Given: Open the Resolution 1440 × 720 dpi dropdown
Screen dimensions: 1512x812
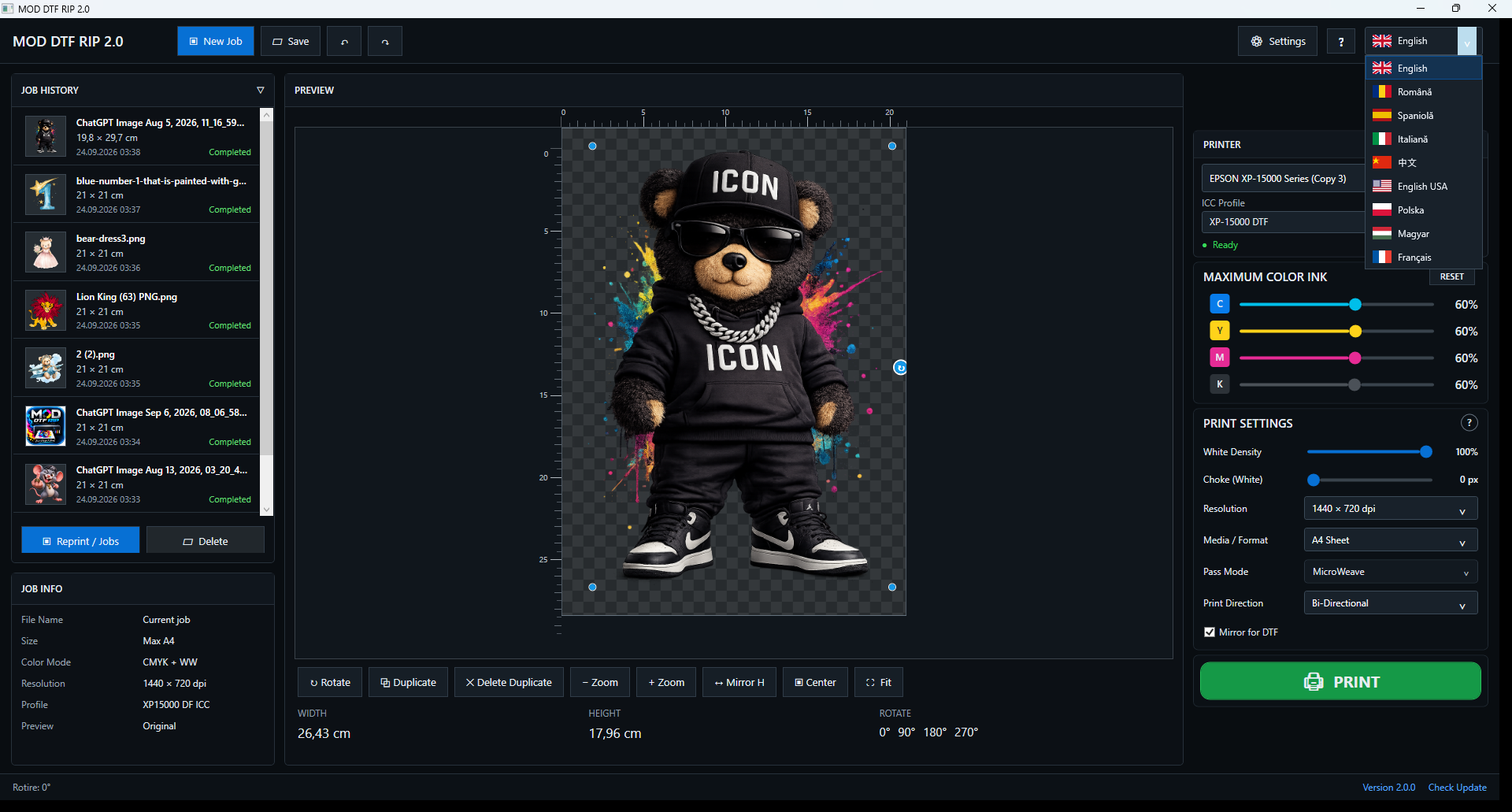Looking at the screenshot, I should 1391,509.
